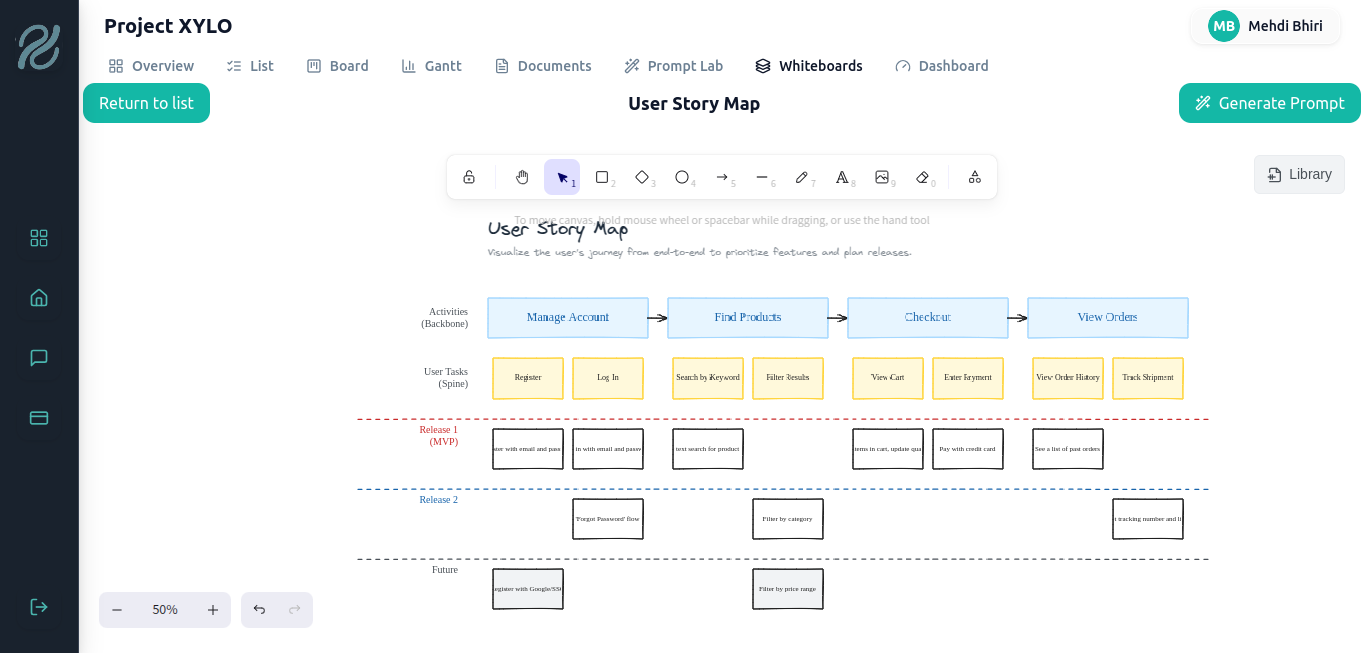This screenshot has height=653, width=1364.
Task: Select the Pencil freehand draw tool
Action: click(x=802, y=177)
